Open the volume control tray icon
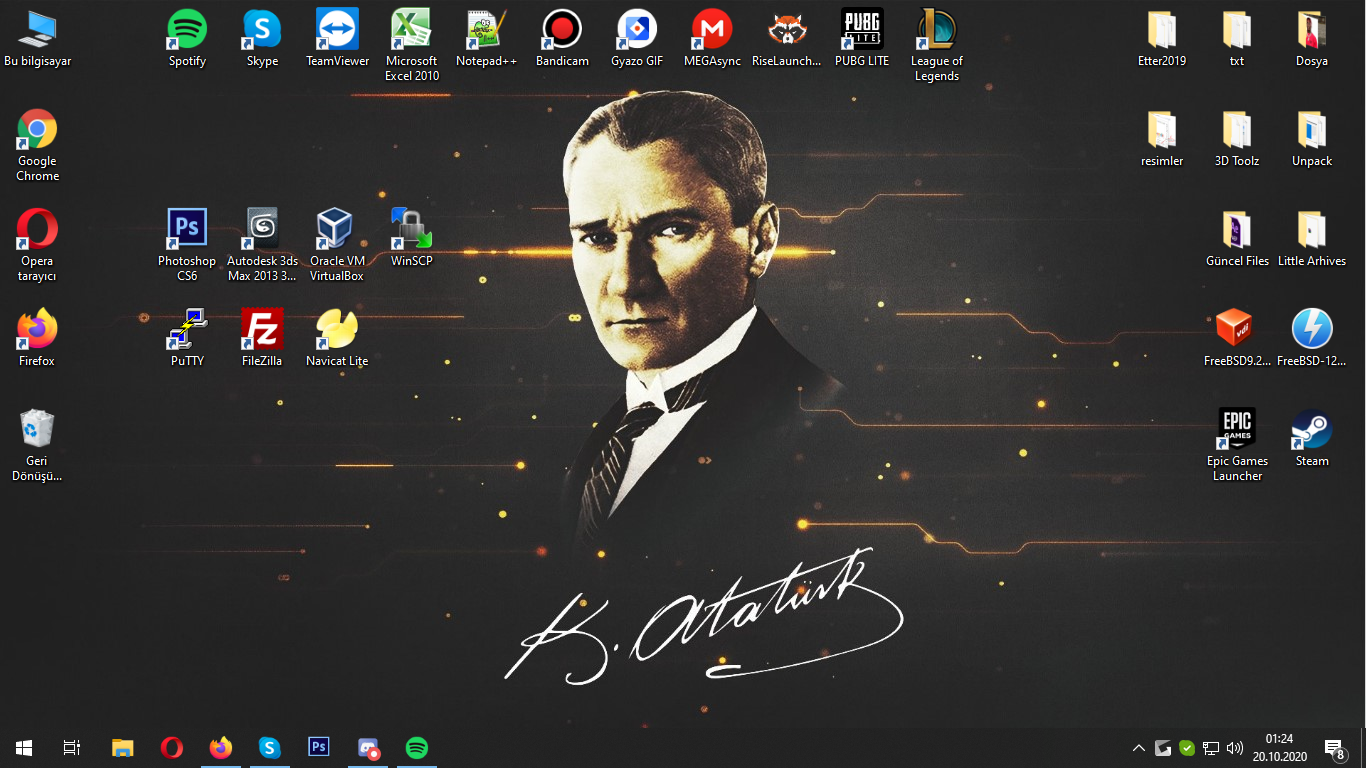 (x=1235, y=748)
